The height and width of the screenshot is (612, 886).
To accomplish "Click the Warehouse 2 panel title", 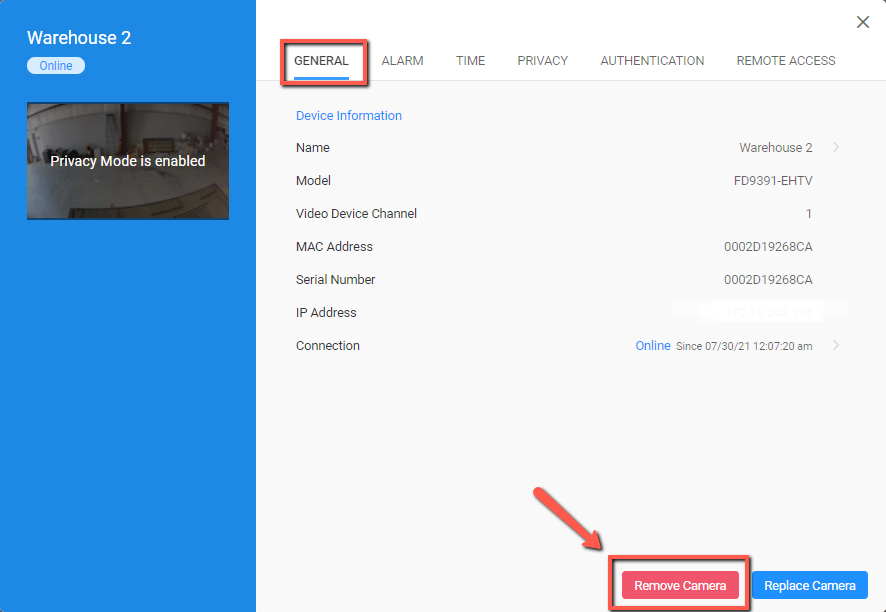I will 79,37.
